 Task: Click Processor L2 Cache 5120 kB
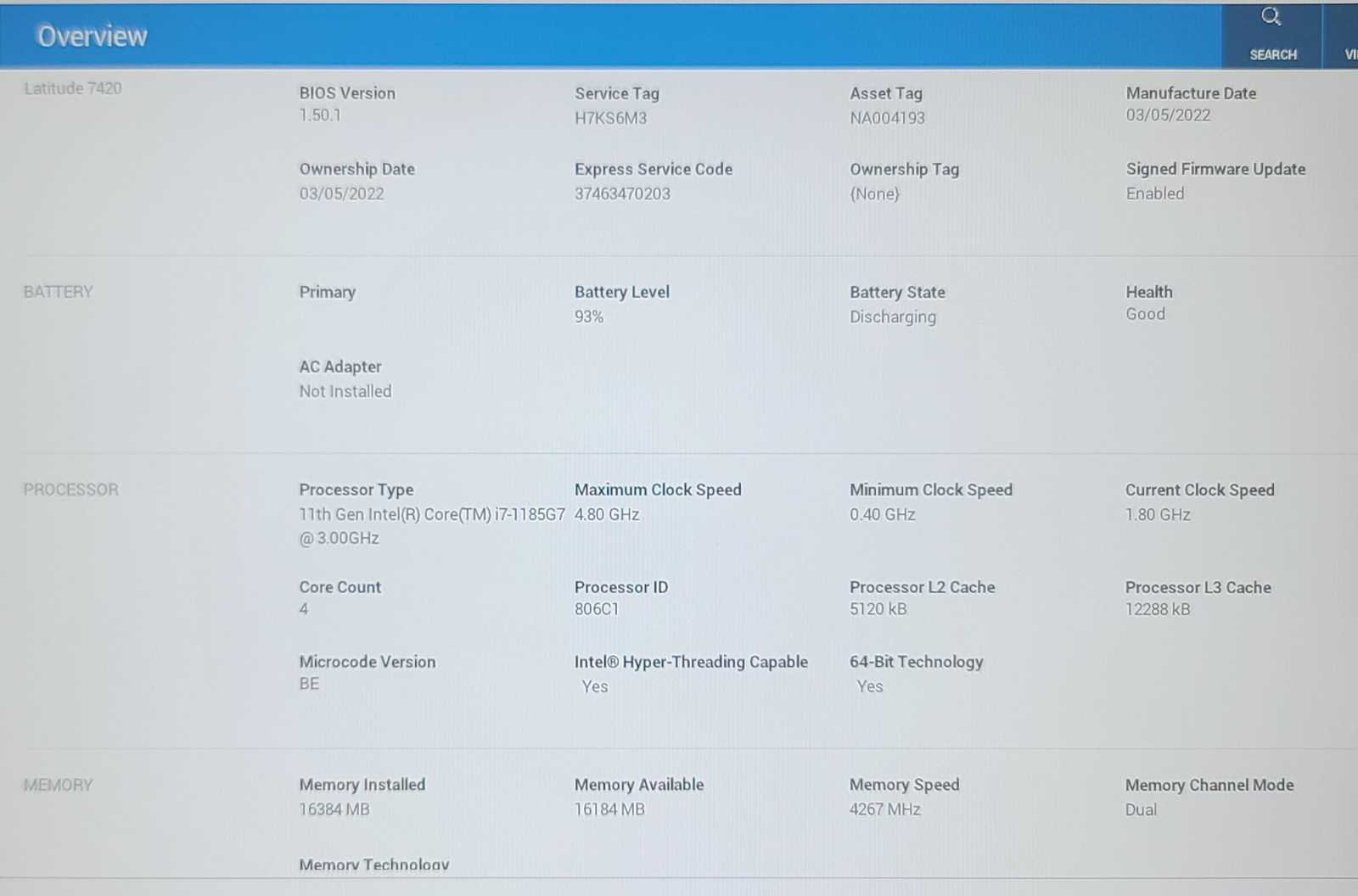(878, 609)
